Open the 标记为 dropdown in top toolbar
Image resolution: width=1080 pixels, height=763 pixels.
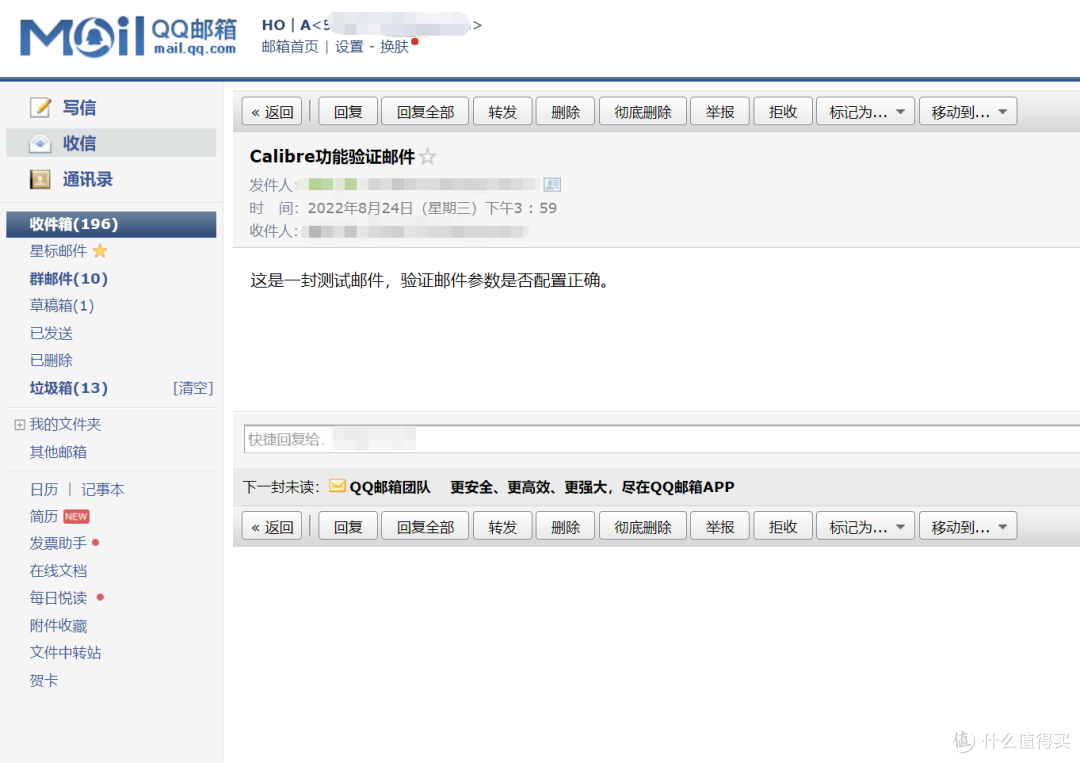click(x=862, y=111)
